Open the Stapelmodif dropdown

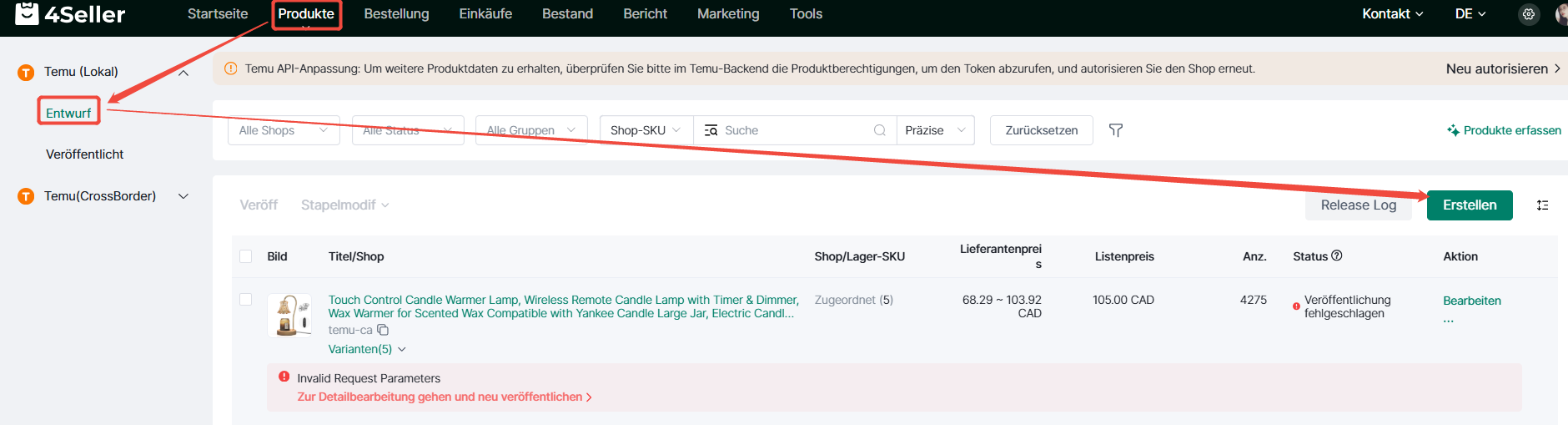345,205
